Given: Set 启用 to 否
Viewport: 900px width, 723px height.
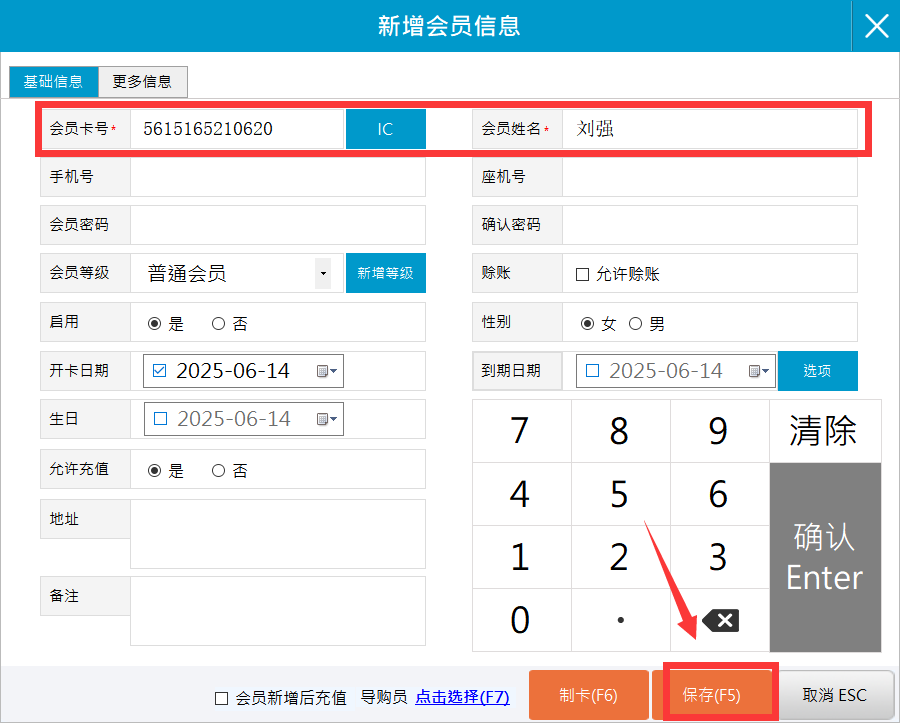Looking at the screenshot, I should (x=218, y=324).
